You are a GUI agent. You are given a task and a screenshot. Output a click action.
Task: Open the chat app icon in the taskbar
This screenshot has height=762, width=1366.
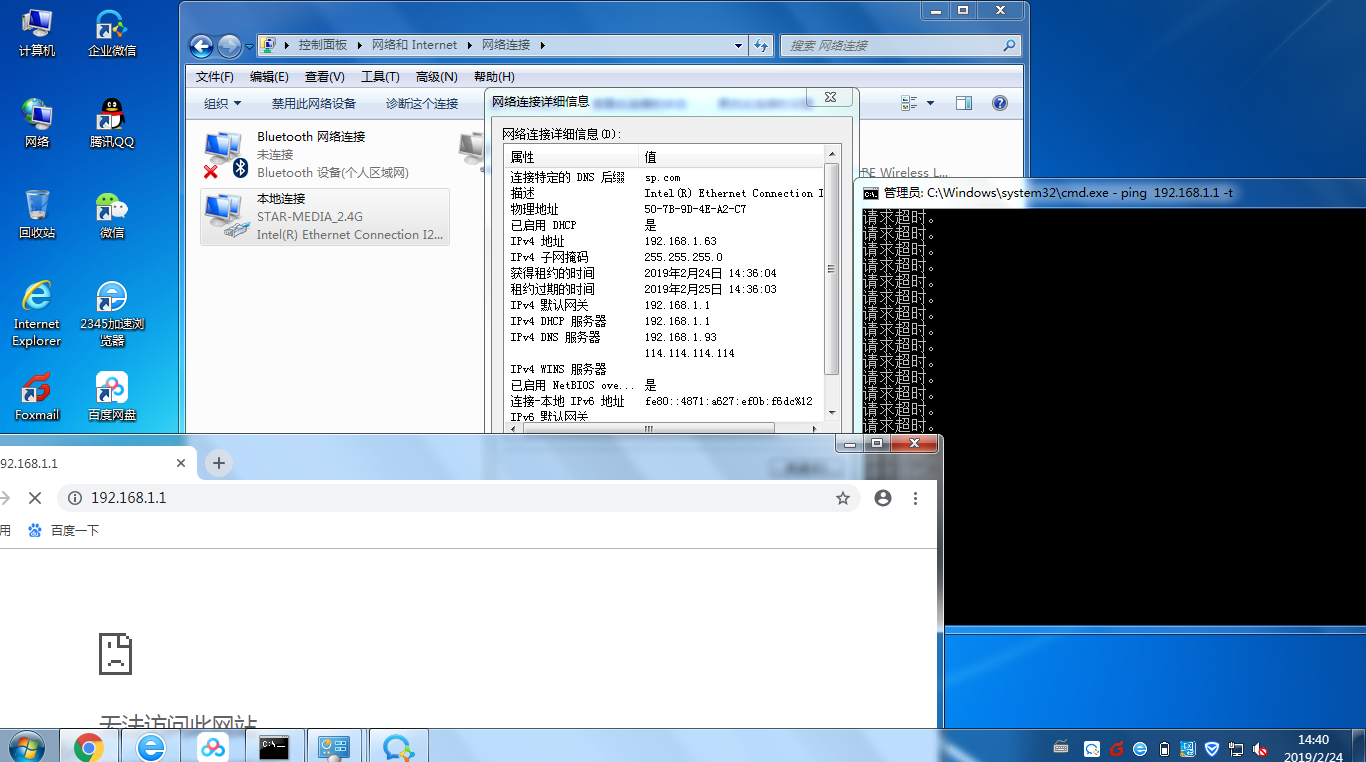point(398,746)
